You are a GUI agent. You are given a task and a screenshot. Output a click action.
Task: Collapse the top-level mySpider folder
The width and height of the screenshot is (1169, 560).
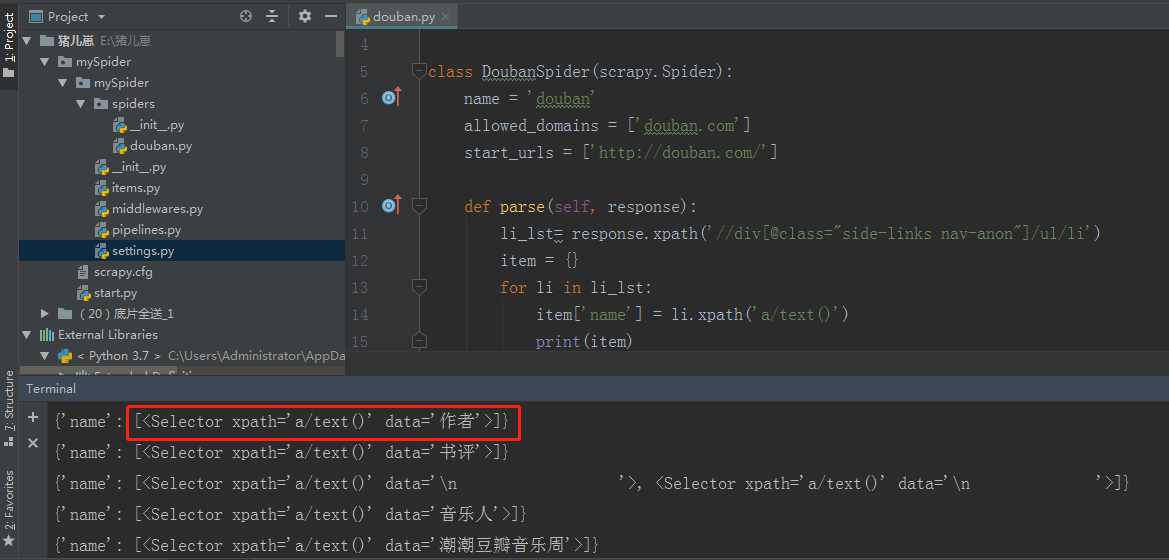45,62
